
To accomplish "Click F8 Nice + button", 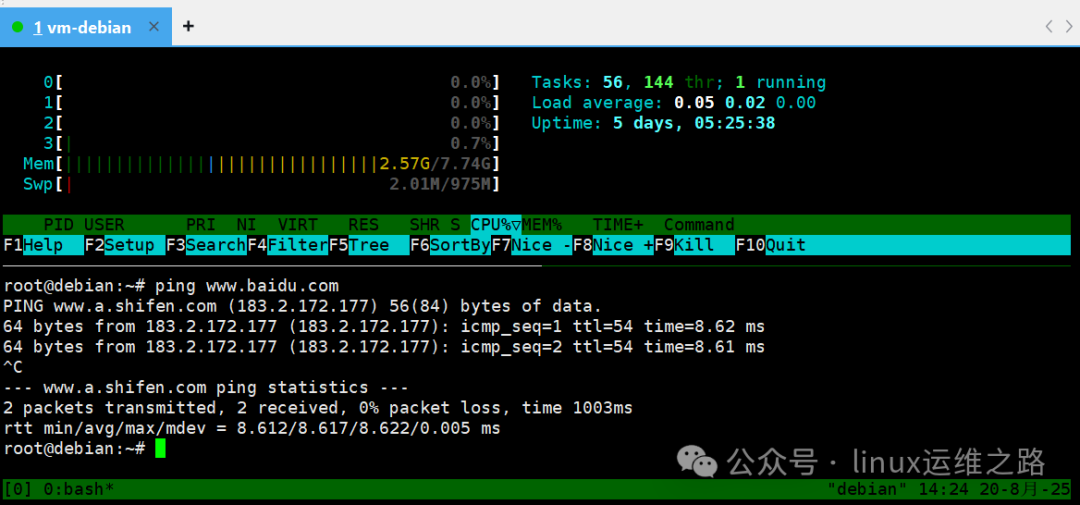I will pos(612,245).
